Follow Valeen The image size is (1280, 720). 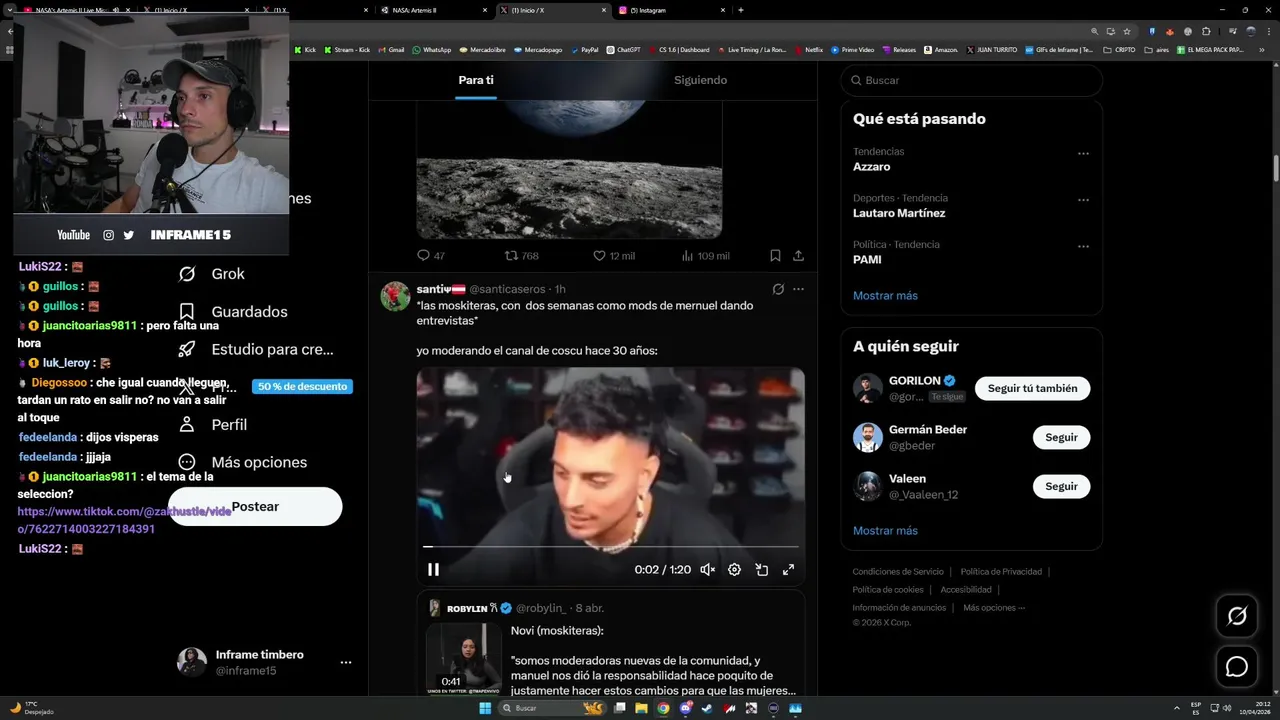(x=1061, y=486)
